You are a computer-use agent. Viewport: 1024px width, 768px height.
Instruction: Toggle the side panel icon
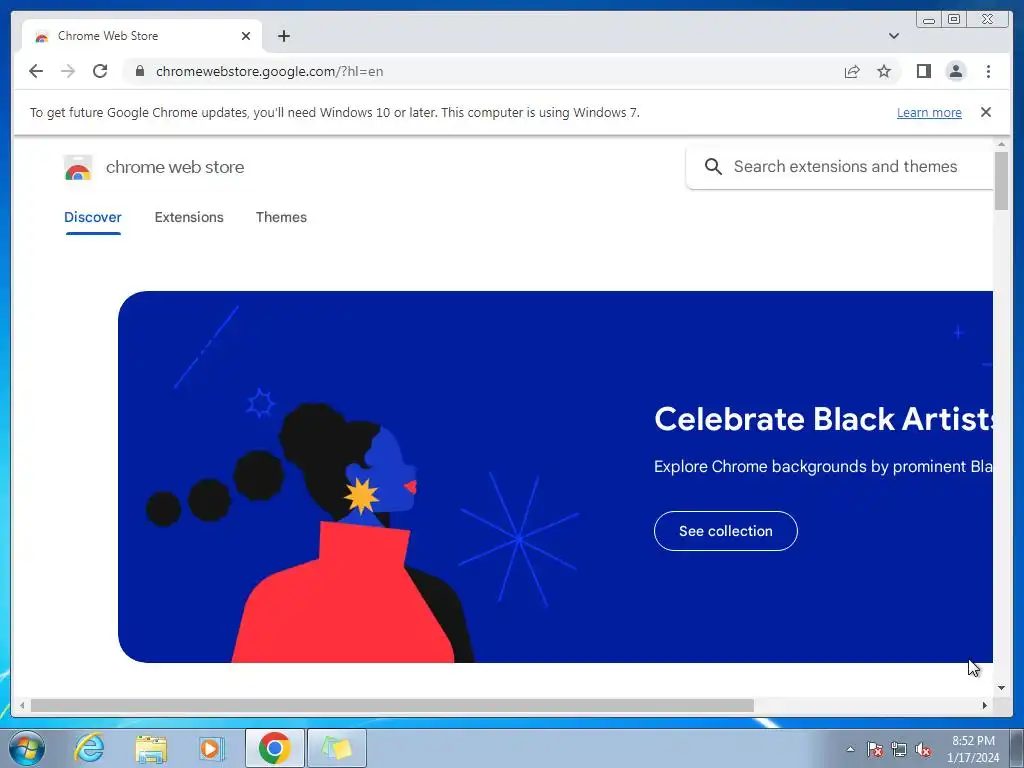click(x=923, y=71)
